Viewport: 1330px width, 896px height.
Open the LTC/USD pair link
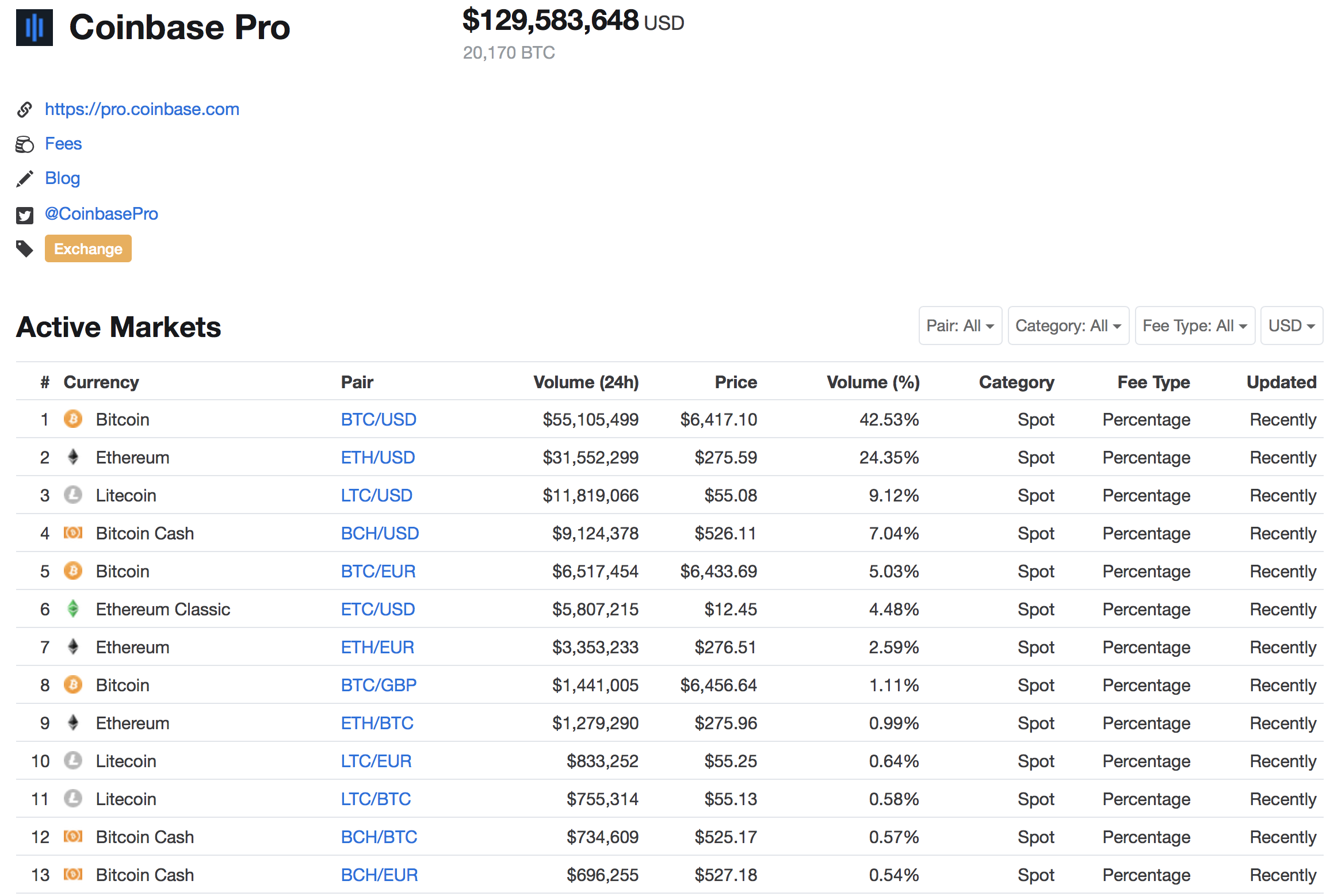(376, 495)
